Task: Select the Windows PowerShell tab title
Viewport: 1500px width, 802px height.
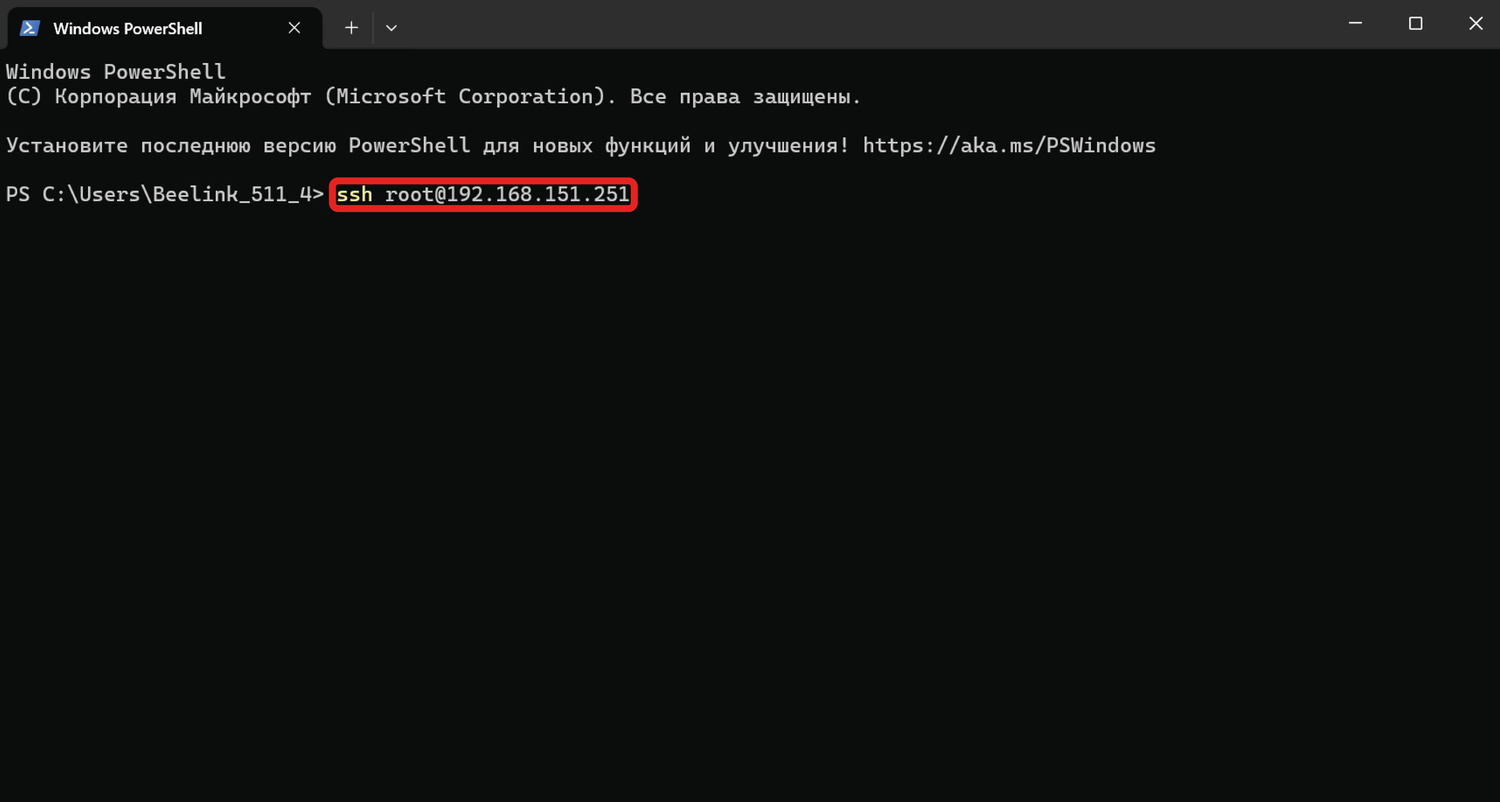Action: coord(127,28)
